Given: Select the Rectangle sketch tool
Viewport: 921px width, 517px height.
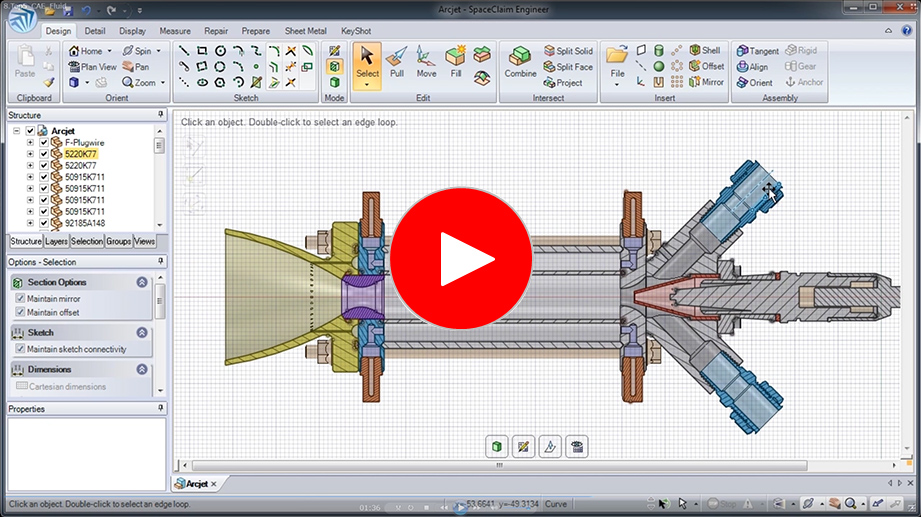Looking at the screenshot, I should click(202, 51).
